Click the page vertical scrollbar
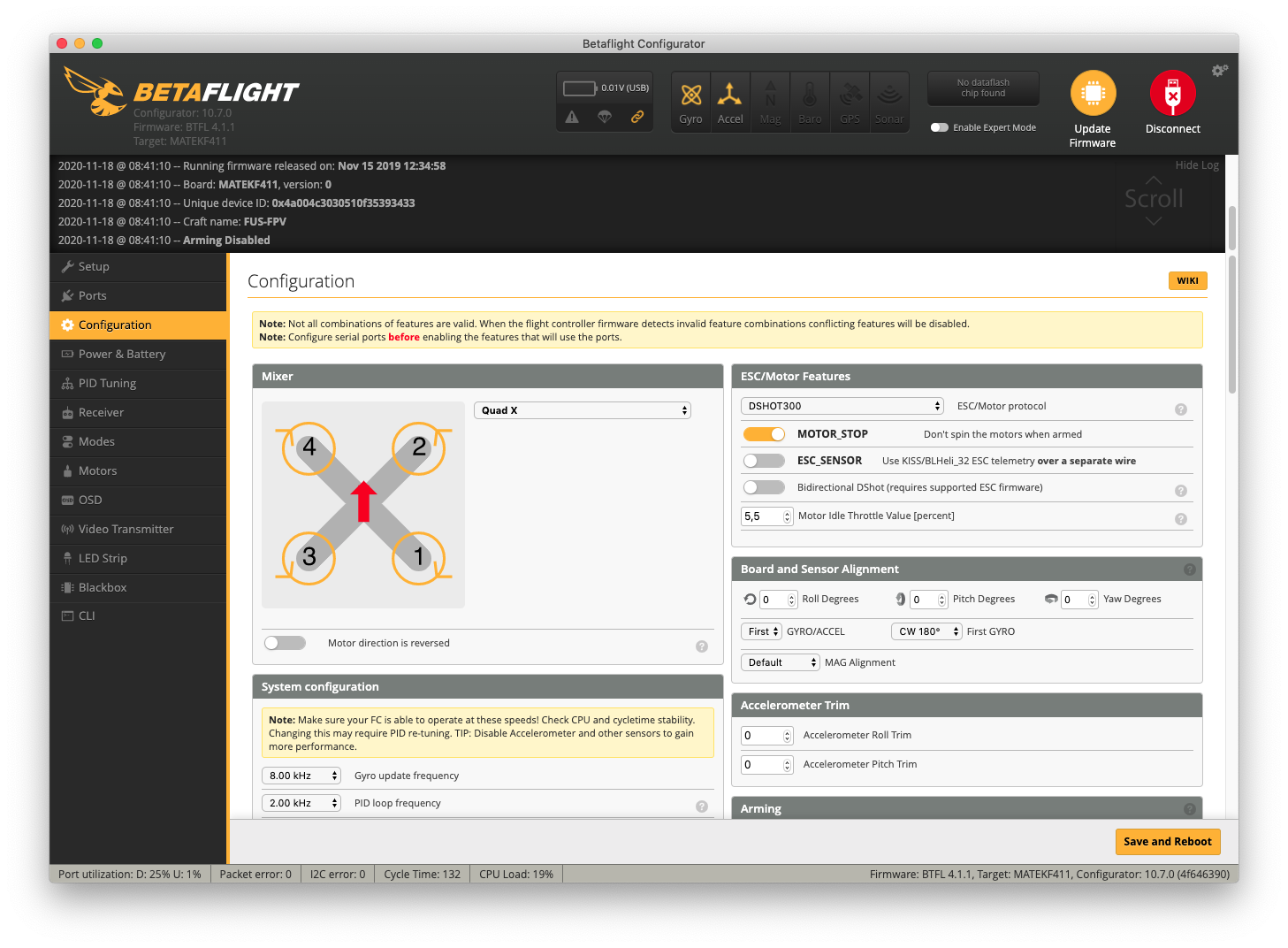The width and height of the screenshot is (1288, 948). 1232,325
